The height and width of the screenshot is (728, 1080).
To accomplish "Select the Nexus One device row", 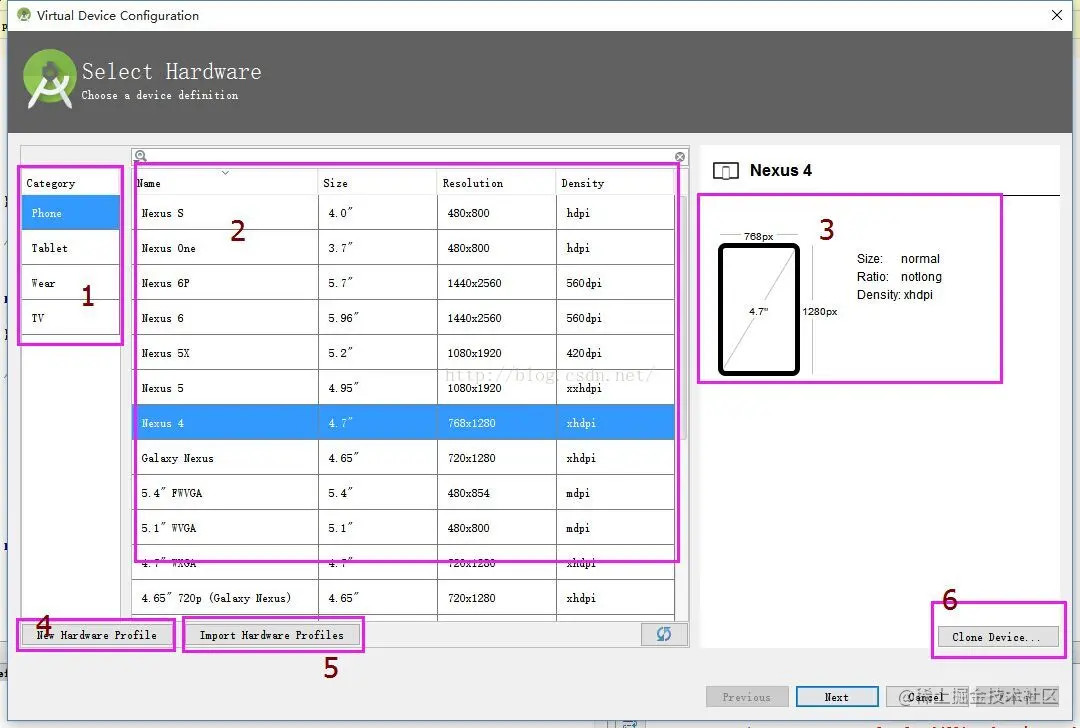I will (403, 248).
